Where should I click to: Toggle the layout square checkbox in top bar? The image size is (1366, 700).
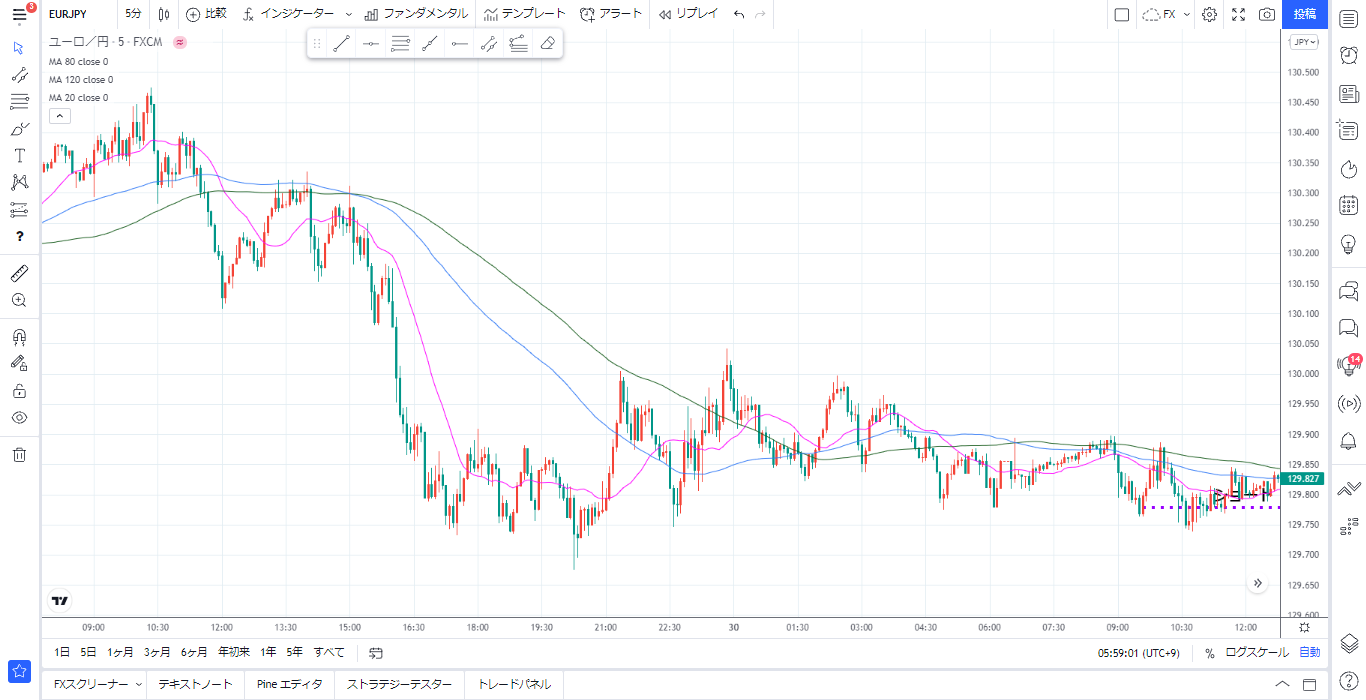pyautogui.click(x=1121, y=14)
